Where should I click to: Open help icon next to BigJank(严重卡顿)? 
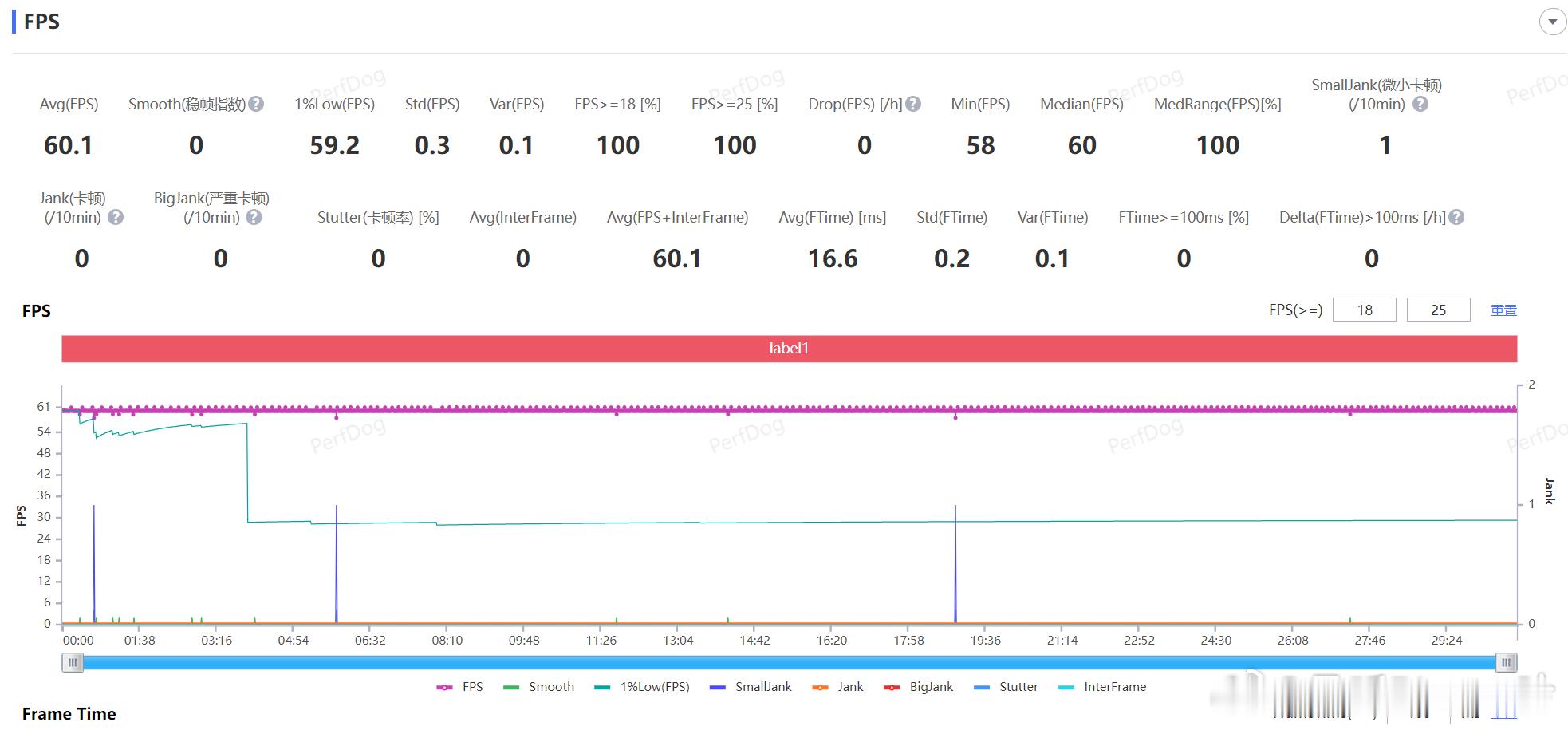click(254, 217)
